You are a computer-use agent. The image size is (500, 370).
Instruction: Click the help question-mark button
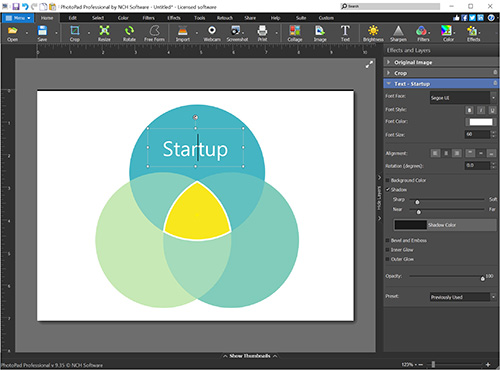click(491, 18)
